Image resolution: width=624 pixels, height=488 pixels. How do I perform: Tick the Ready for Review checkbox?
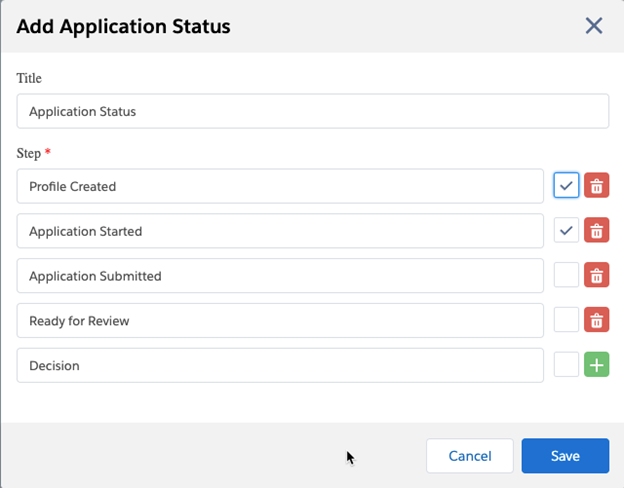566,320
